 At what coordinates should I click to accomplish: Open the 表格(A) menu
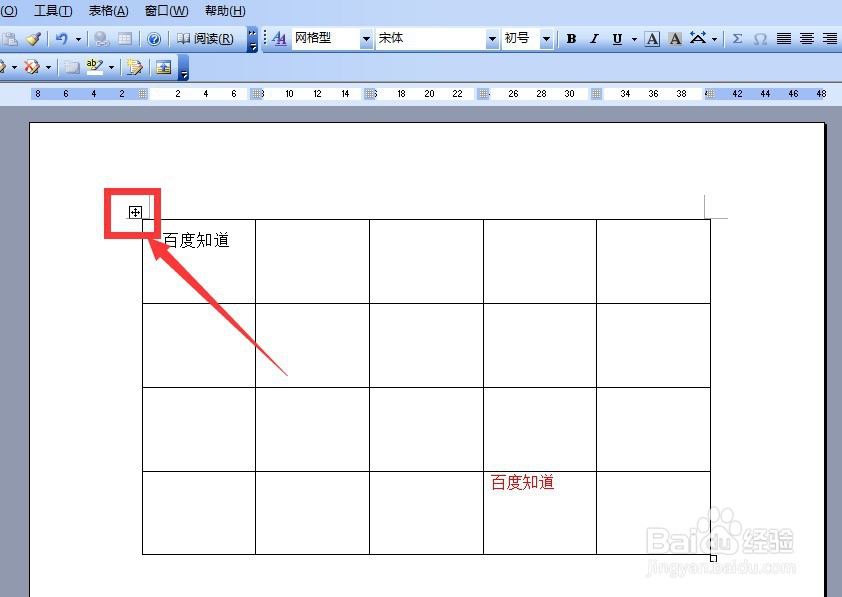click(108, 11)
